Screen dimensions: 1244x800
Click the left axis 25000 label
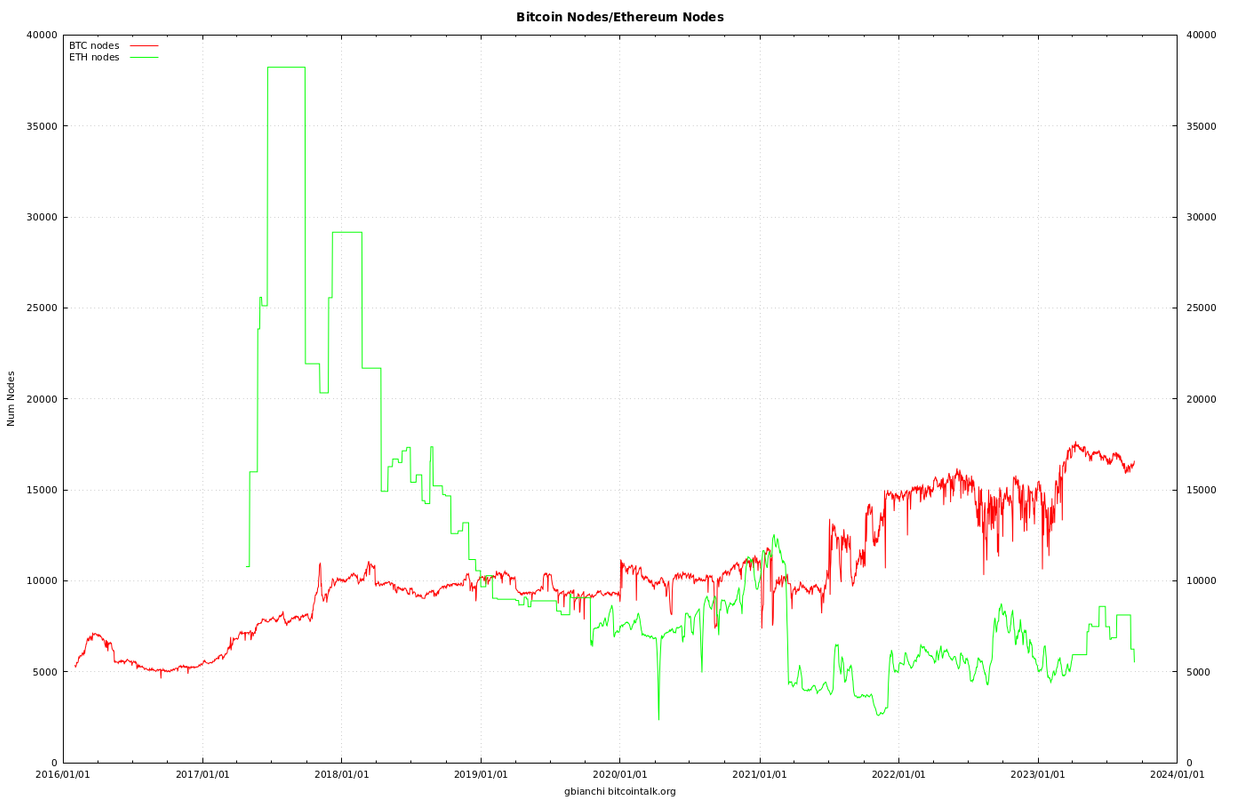41,308
